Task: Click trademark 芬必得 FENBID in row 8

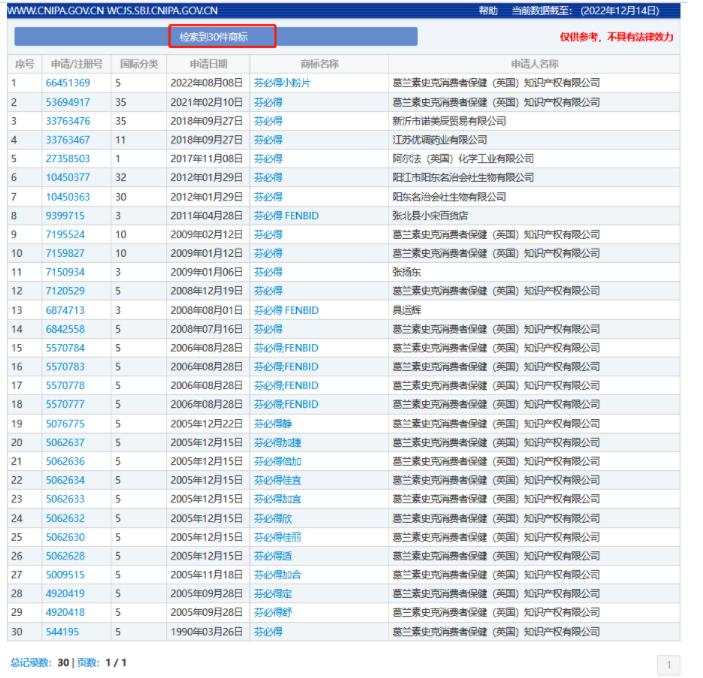Action: (x=286, y=216)
